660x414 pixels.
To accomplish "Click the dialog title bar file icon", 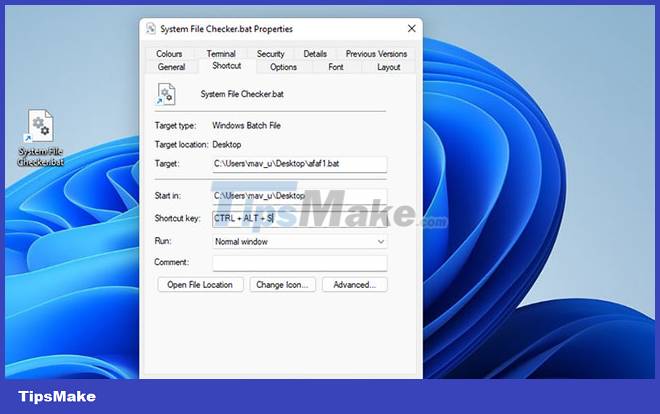I will [151, 29].
